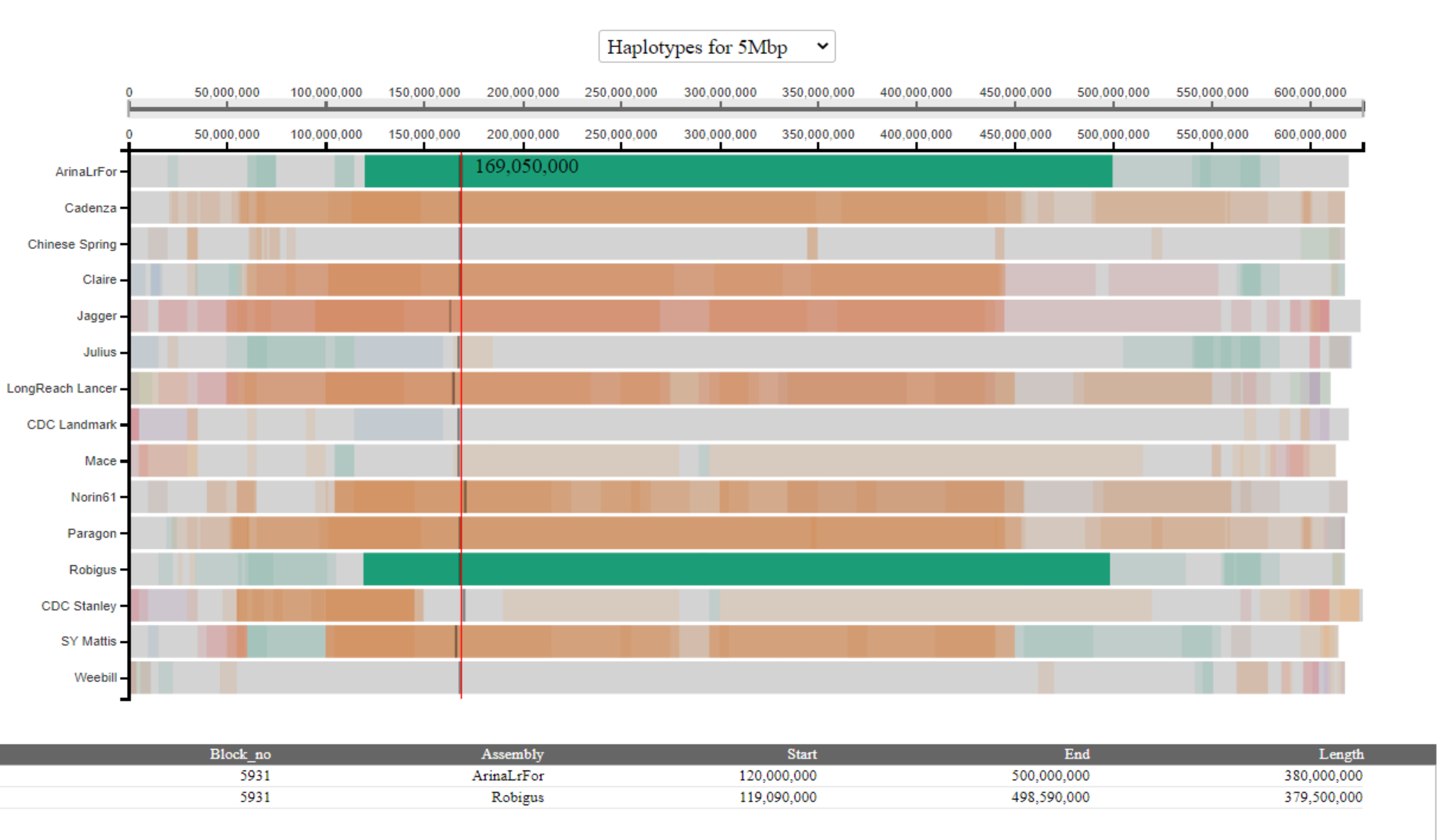Click the Jagger row label
This screenshot has width=1447, height=840.
(x=96, y=315)
